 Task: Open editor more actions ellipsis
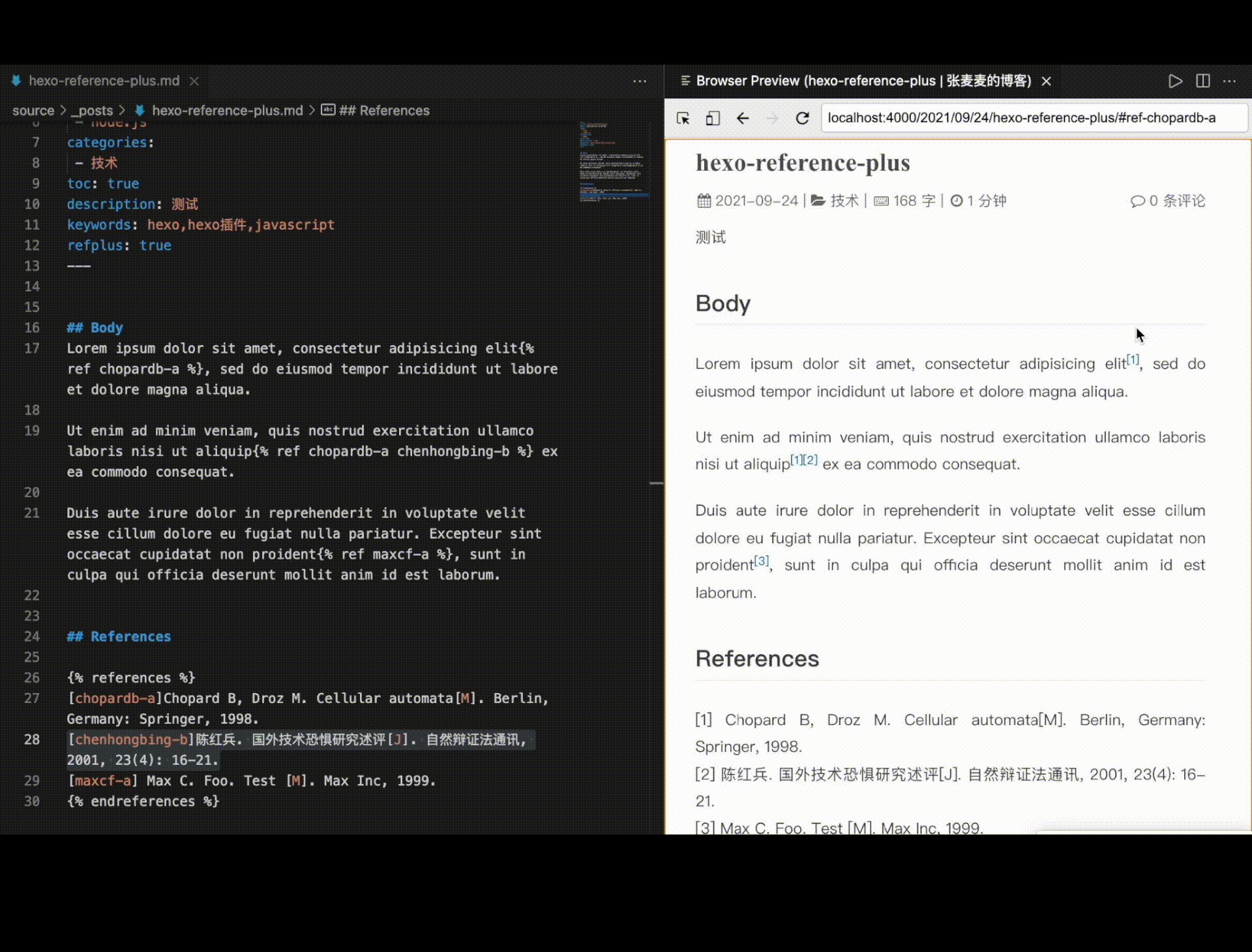639,81
